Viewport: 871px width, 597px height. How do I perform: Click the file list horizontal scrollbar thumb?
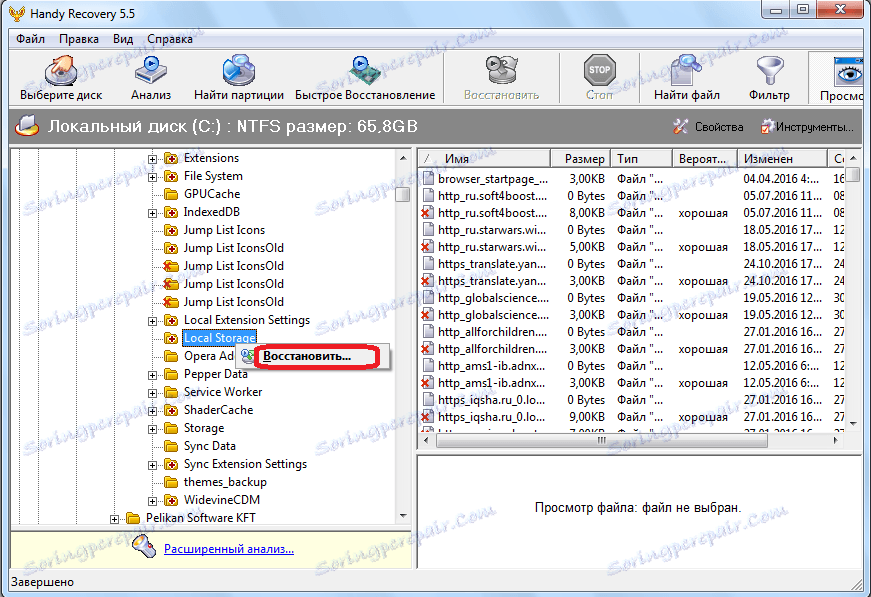point(602,440)
